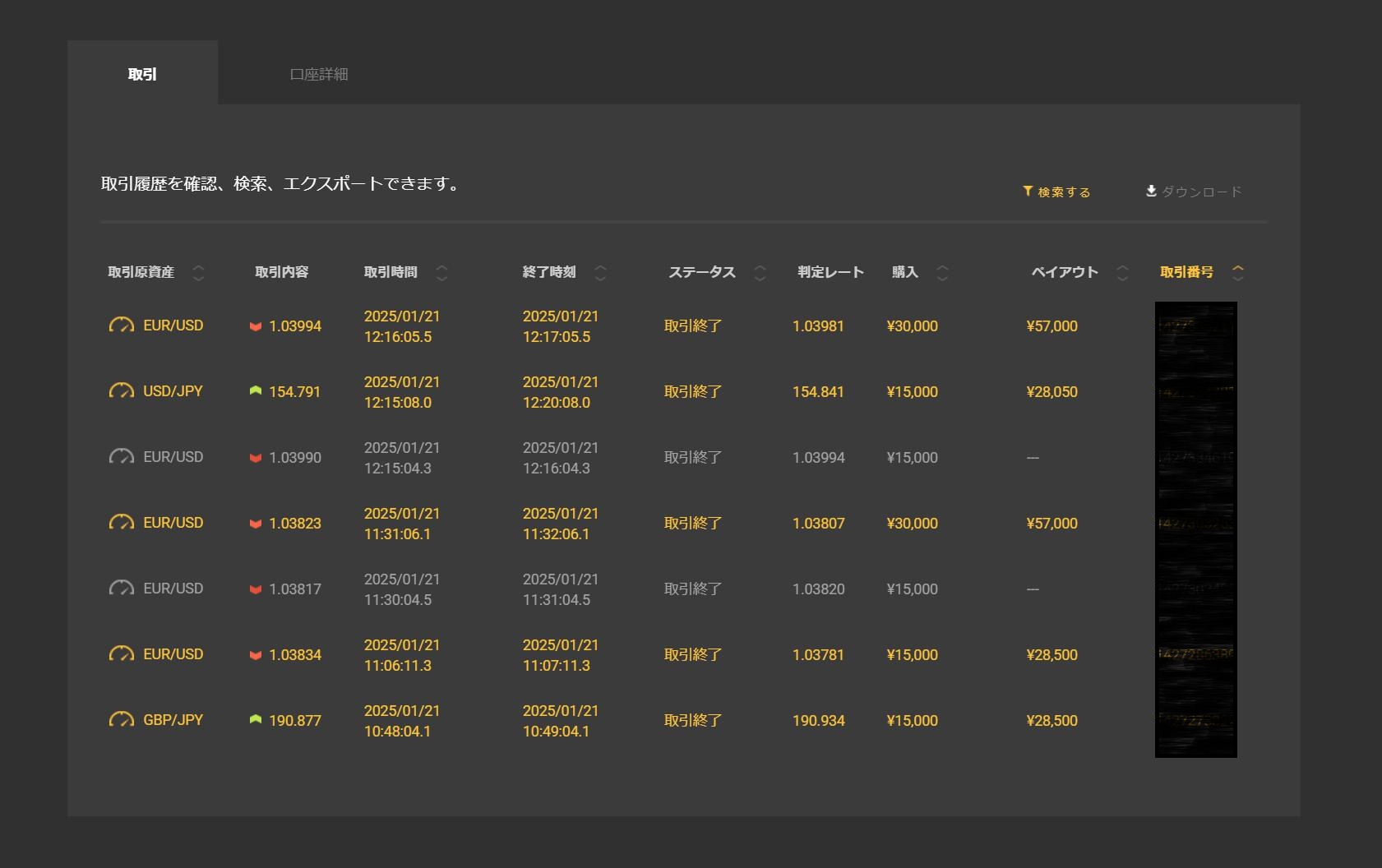Click ダウンロード to export history
Viewport: 1382px width, 868px height.
click(1201, 192)
